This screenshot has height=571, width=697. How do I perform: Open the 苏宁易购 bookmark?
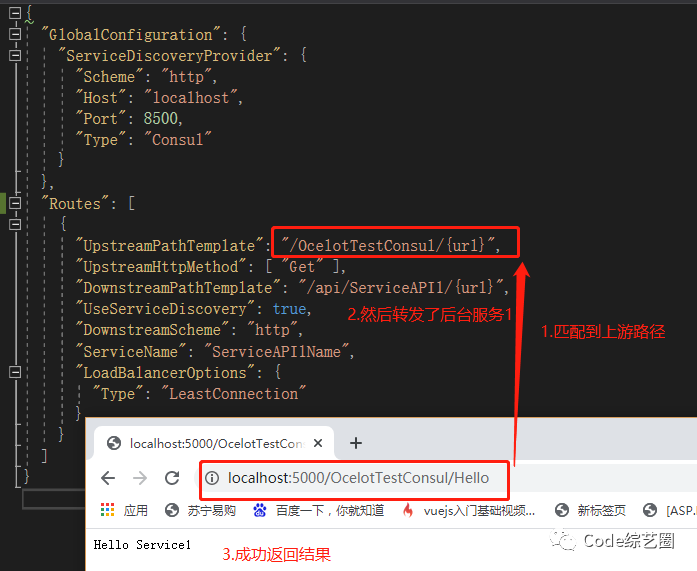point(200,510)
